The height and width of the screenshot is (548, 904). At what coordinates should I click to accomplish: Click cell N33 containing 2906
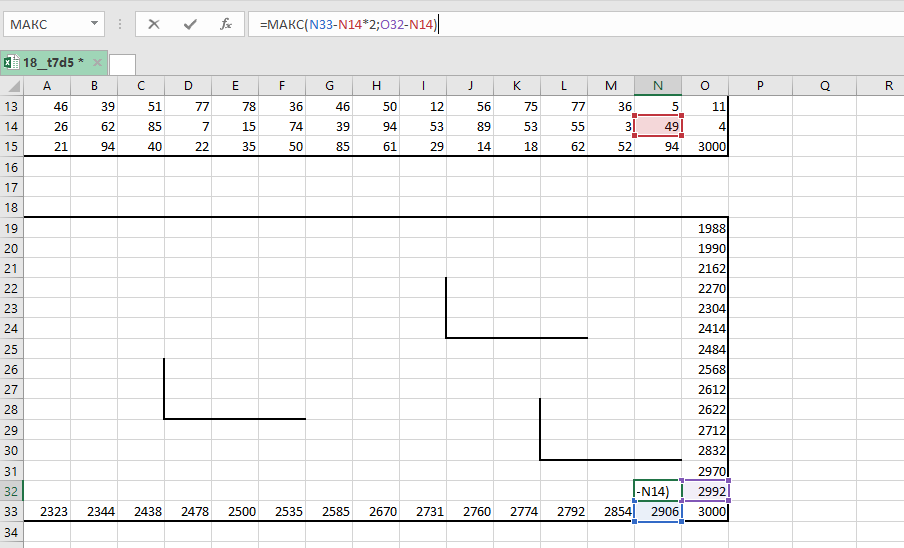click(x=658, y=511)
